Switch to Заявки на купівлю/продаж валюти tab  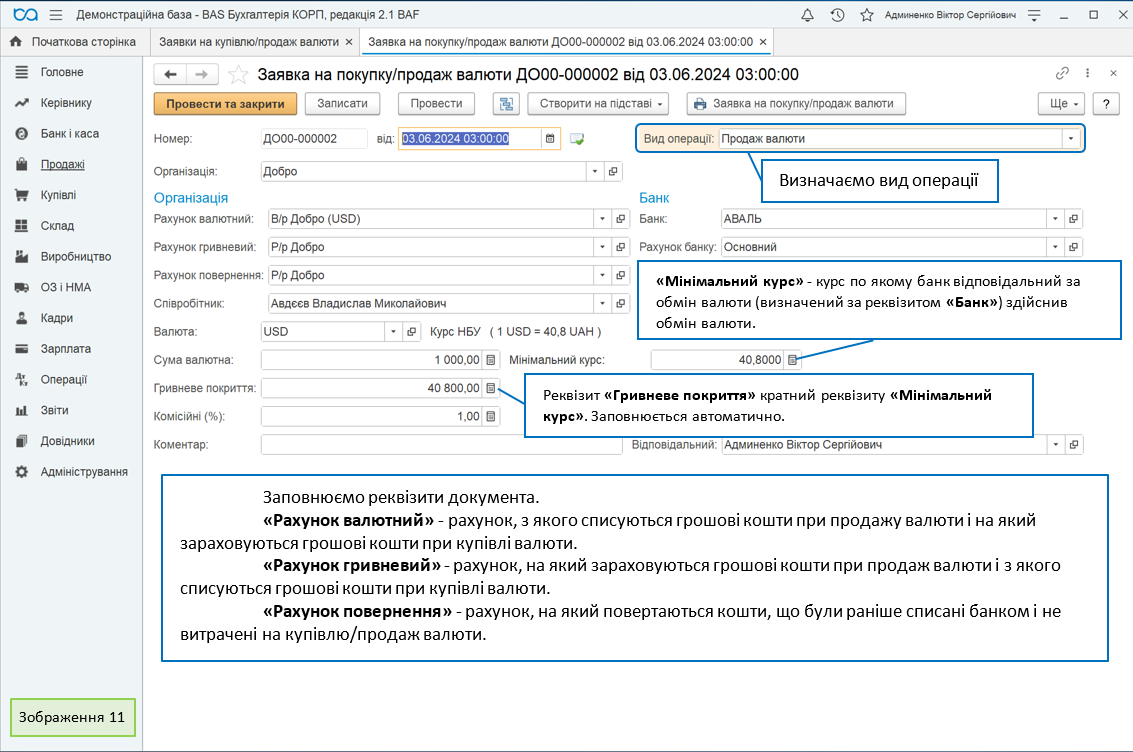pyautogui.click(x=248, y=42)
